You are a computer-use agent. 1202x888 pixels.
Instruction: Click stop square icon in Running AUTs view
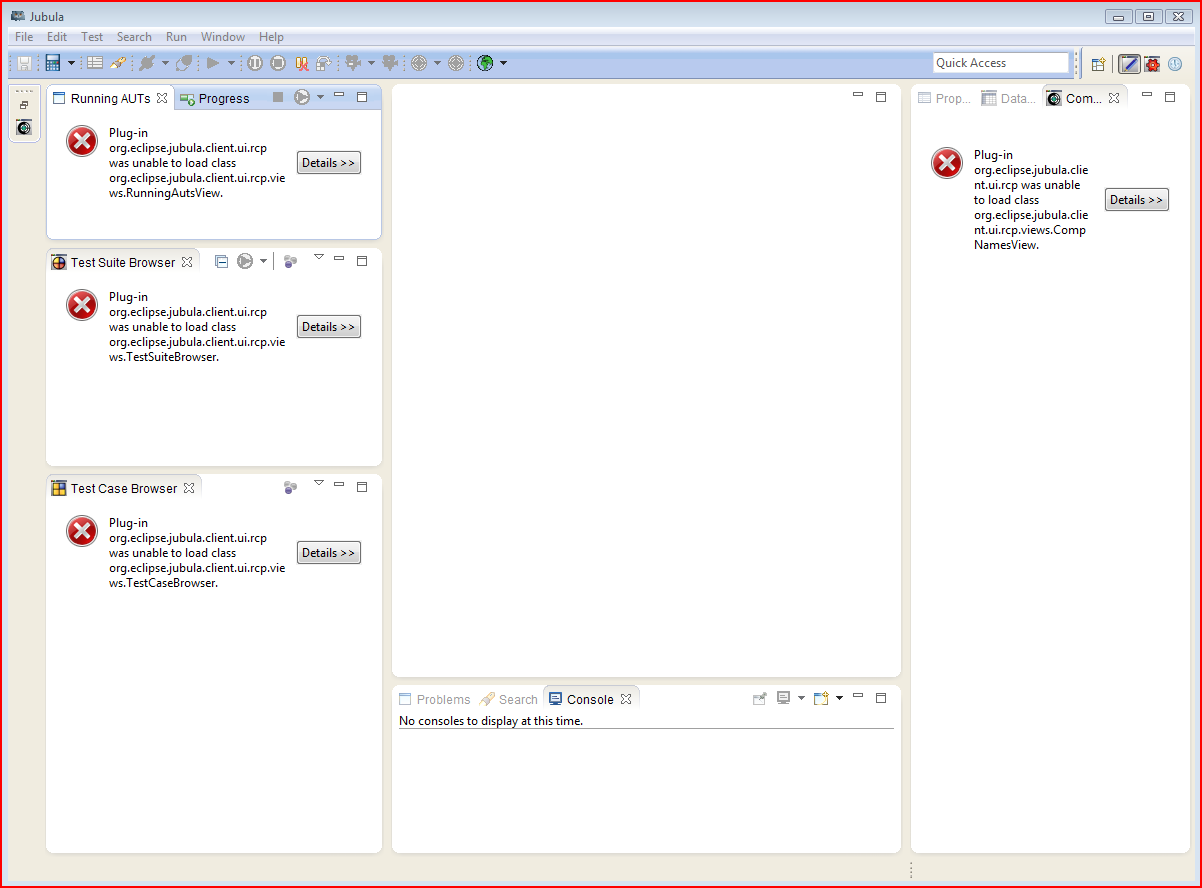278,97
